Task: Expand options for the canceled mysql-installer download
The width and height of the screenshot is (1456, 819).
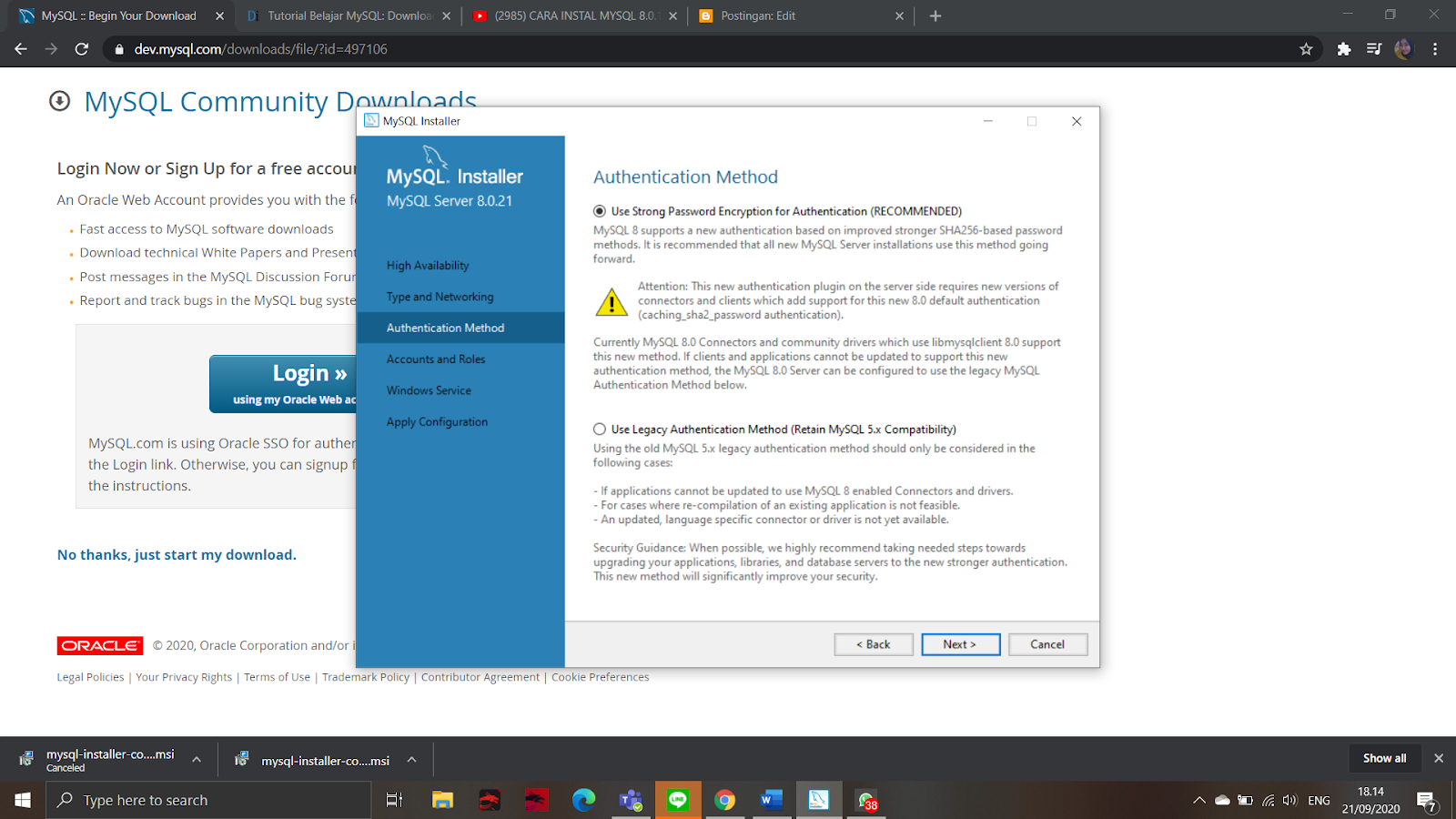Action: click(x=196, y=759)
